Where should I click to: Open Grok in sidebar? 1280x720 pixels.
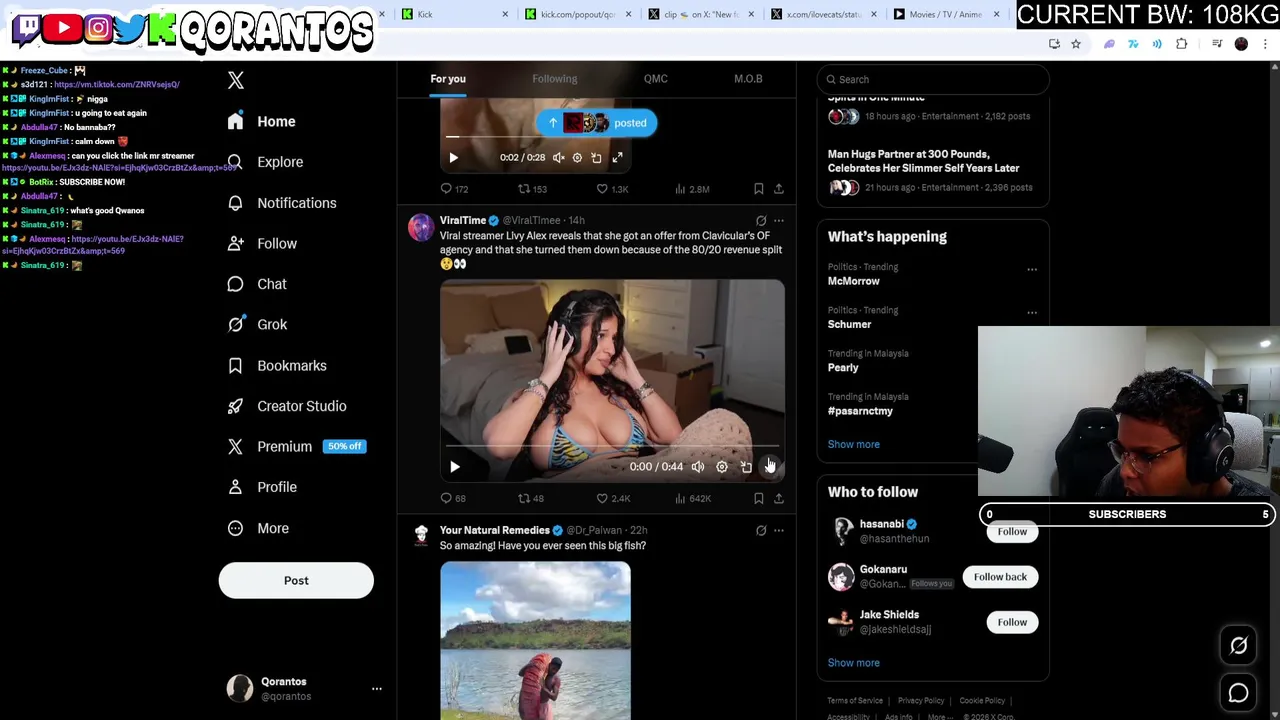[257, 324]
